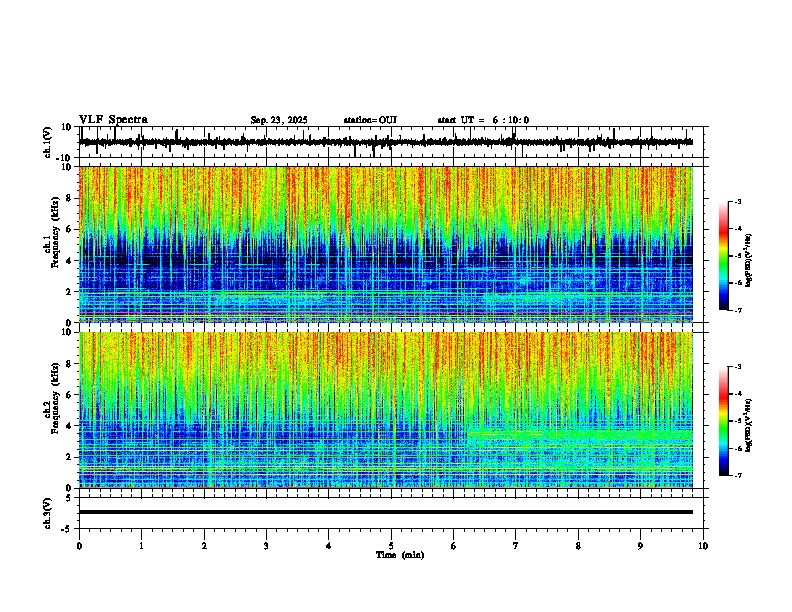Click the ch.1 spectrogram color scale bar
This screenshot has height=612, width=792.
click(723, 256)
